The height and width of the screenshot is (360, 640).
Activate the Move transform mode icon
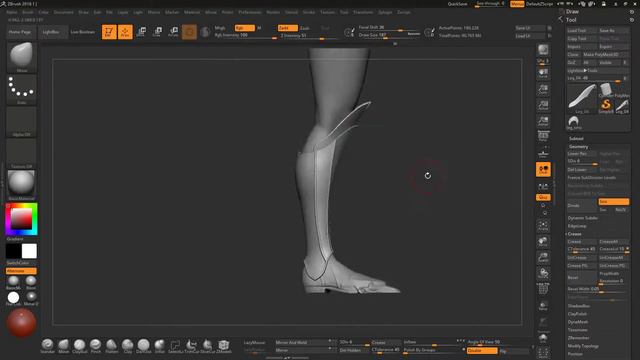click(141, 32)
